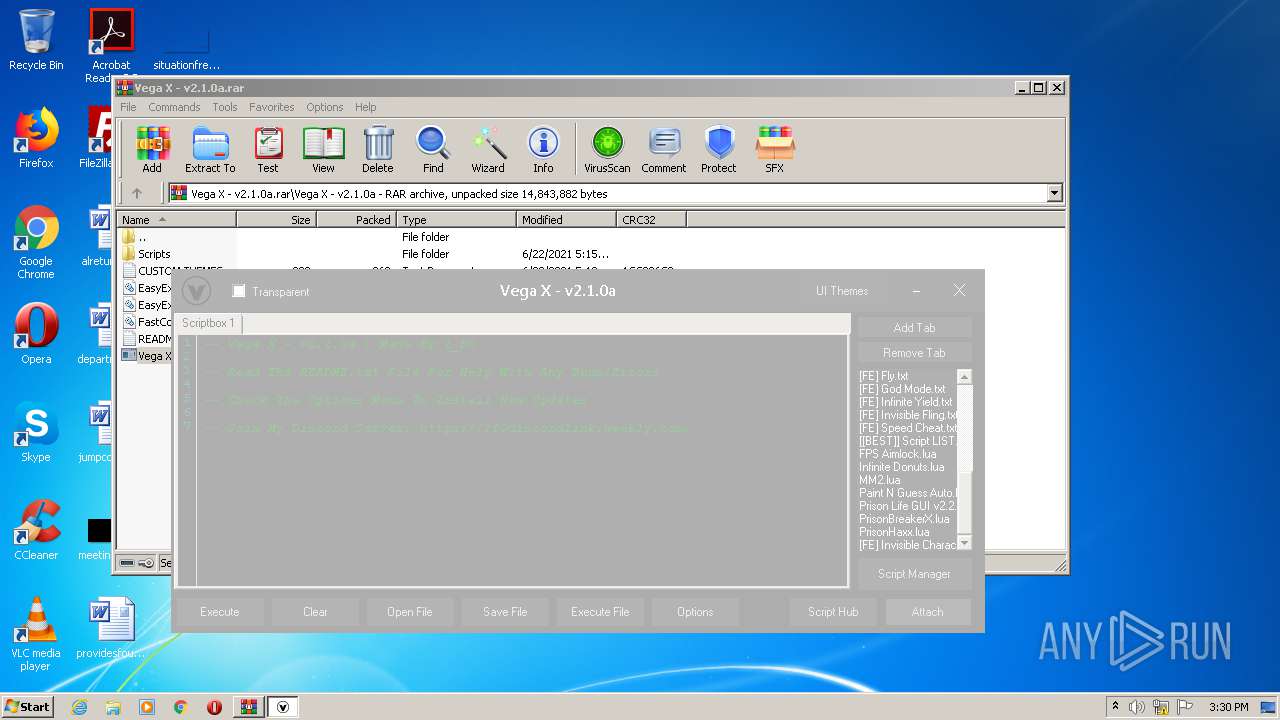Open Skype desktop shortcut
The image size is (1280, 720).
(36, 432)
